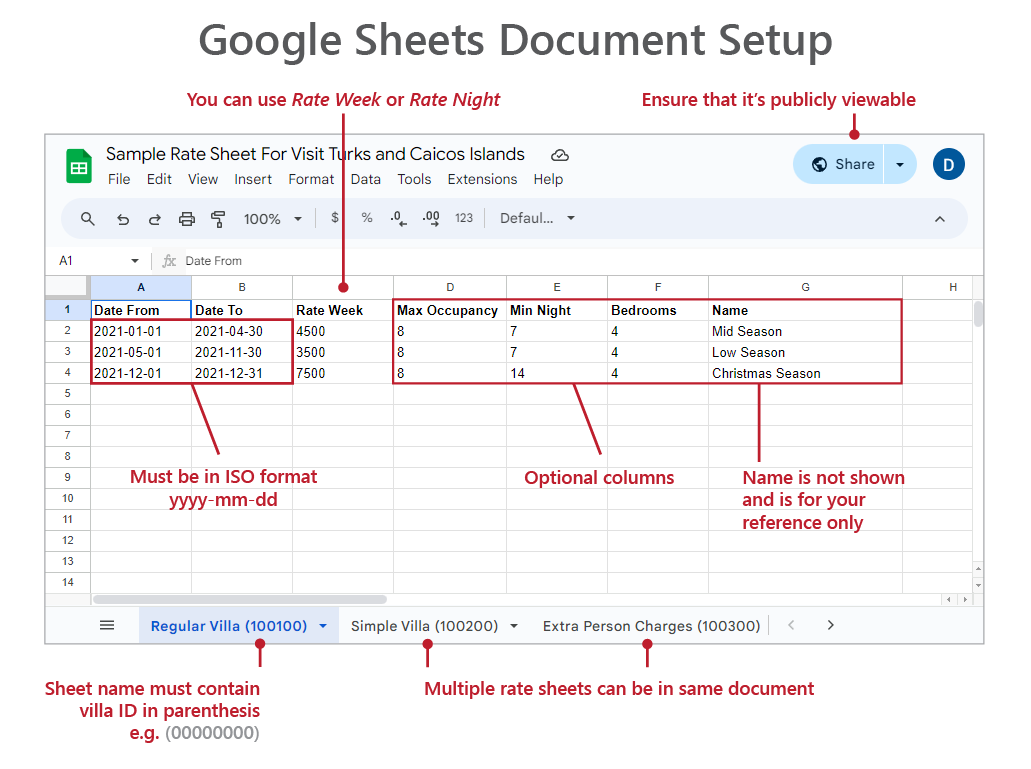Decrease decimal places
This screenshot has width=1031, height=769.
pyautogui.click(x=398, y=218)
